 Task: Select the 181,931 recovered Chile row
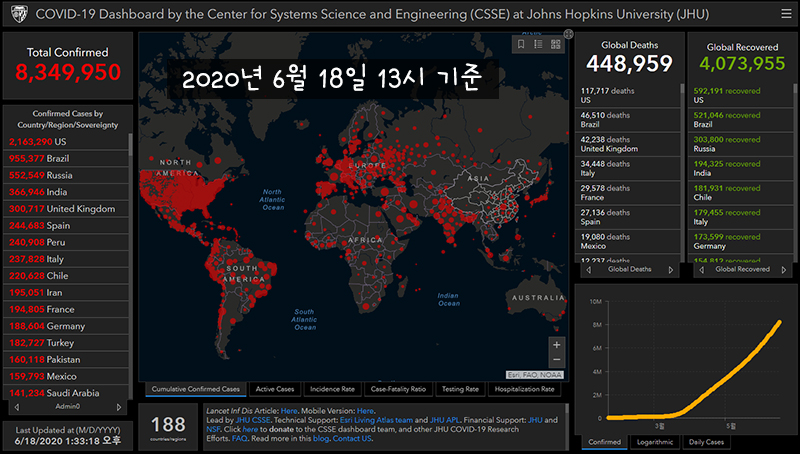740,193
